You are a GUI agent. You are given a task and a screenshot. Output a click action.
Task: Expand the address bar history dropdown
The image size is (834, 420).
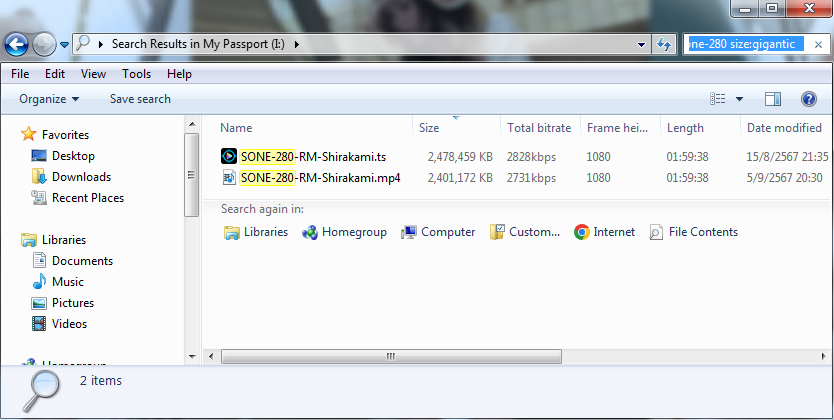tap(641, 45)
